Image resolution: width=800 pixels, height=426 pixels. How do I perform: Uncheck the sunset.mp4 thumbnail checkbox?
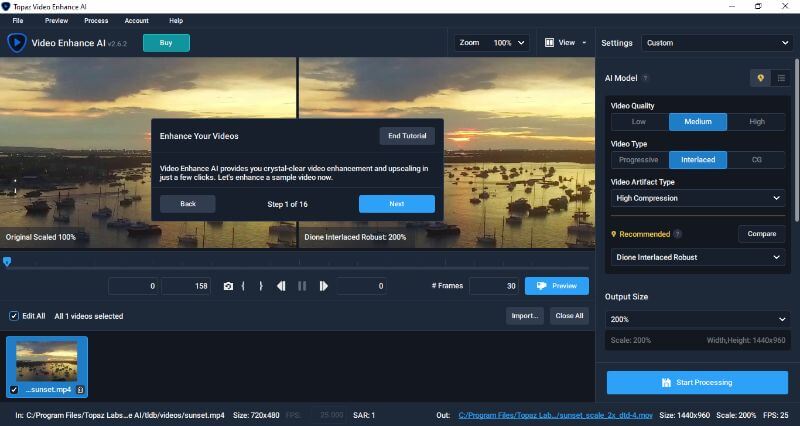pos(14,389)
